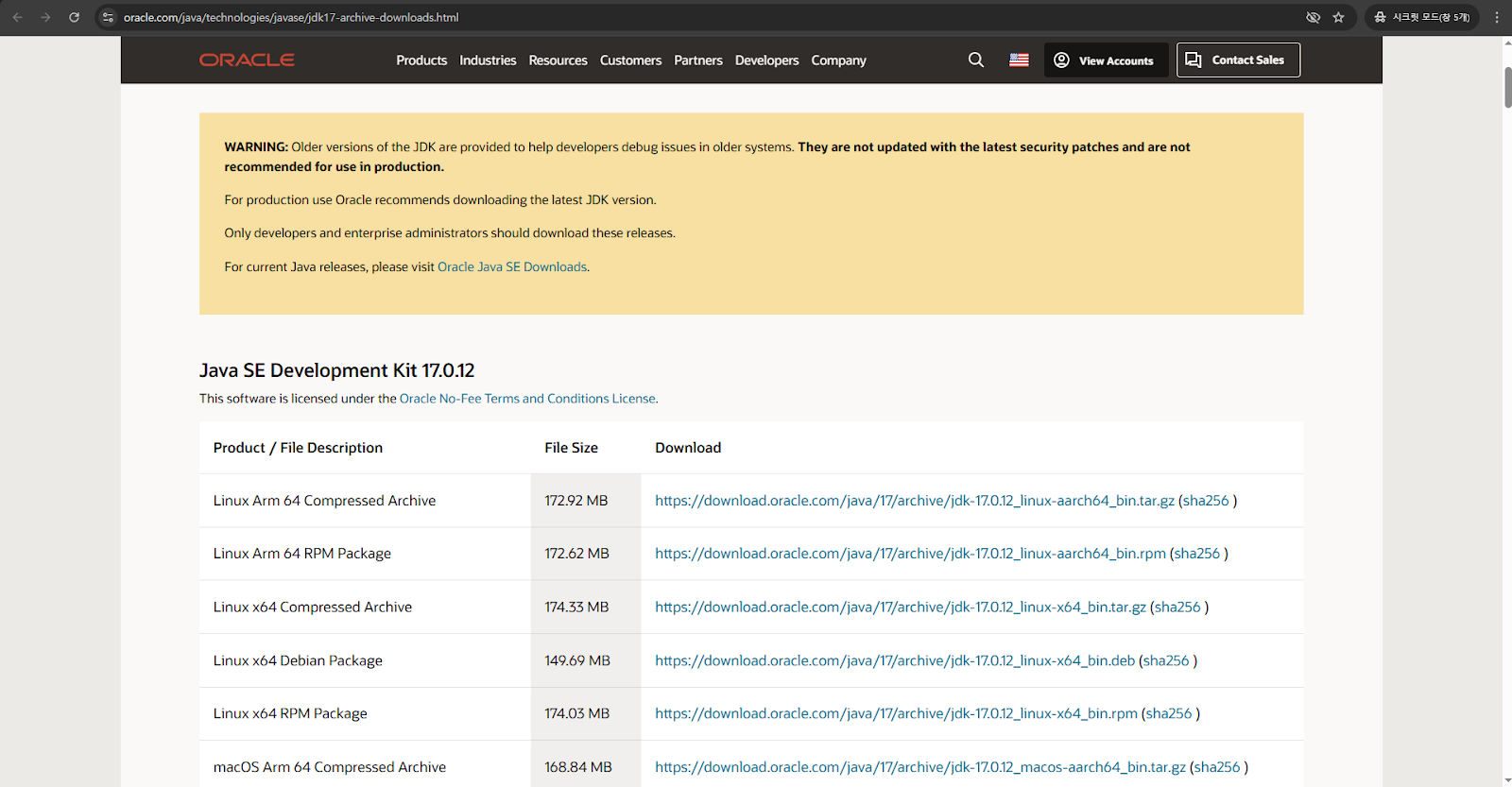Download the linux-x64_bin.tar.gz archive
Screen dimensions: 1512x787
[x=901, y=607]
